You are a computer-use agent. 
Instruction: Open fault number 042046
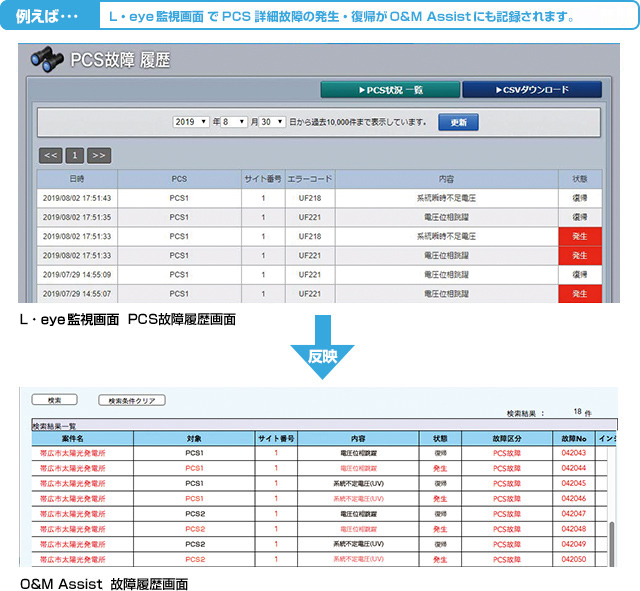click(574, 498)
